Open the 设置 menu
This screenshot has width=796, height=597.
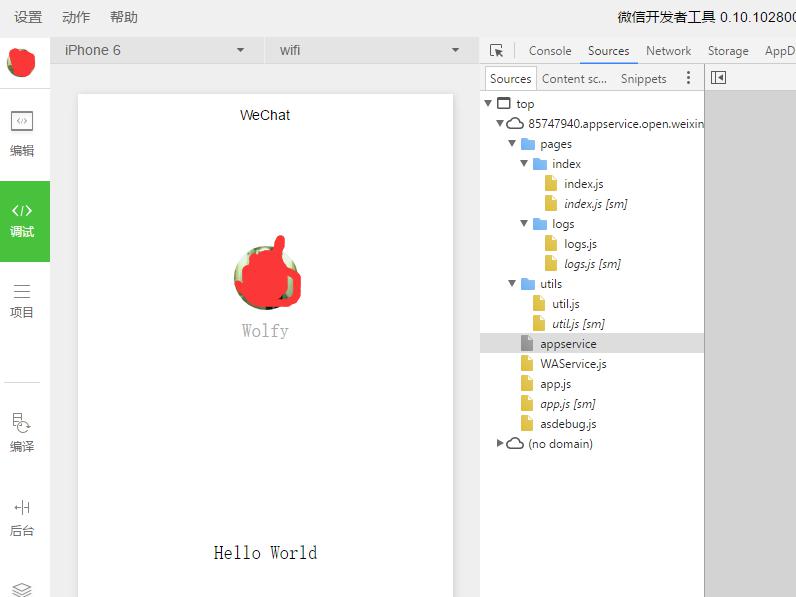pyautogui.click(x=28, y=17)
